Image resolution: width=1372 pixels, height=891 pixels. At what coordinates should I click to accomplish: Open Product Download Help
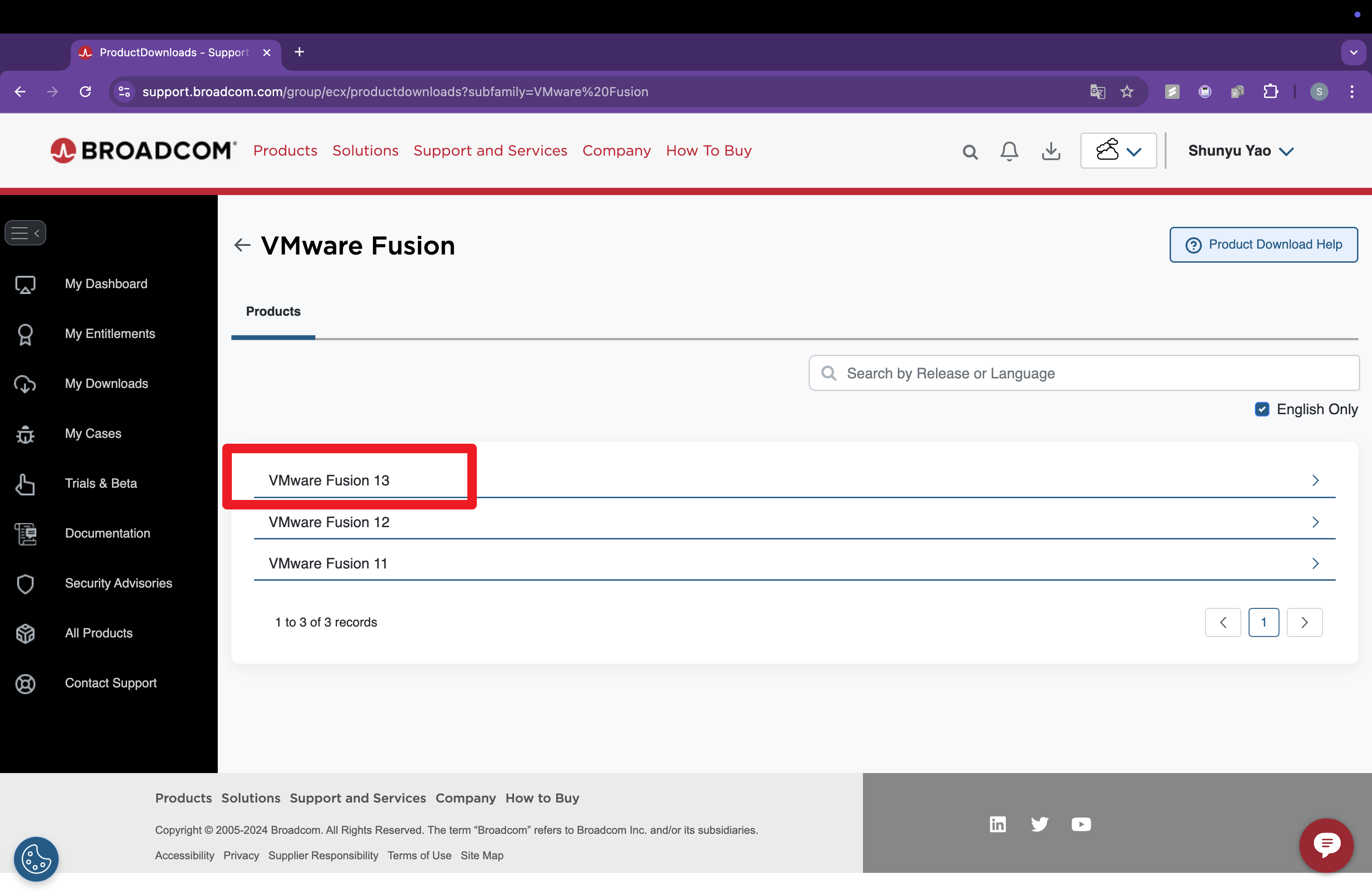[x=1264, y=245]
